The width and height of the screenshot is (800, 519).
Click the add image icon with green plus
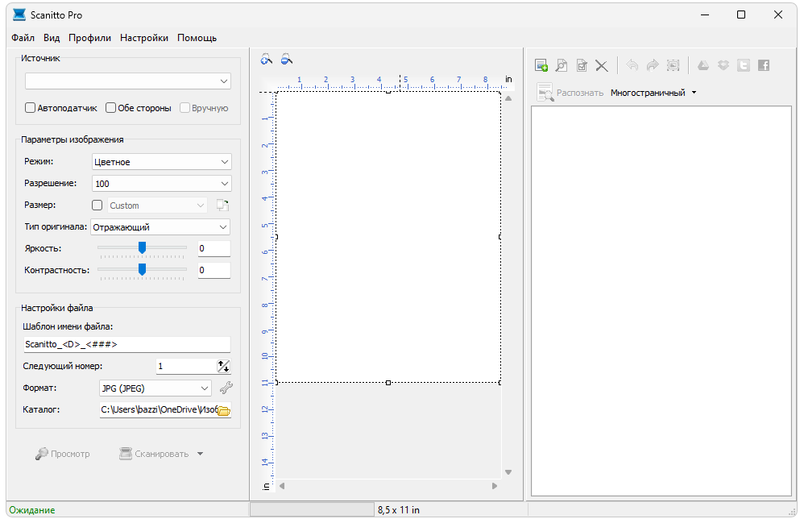(541, 65)
